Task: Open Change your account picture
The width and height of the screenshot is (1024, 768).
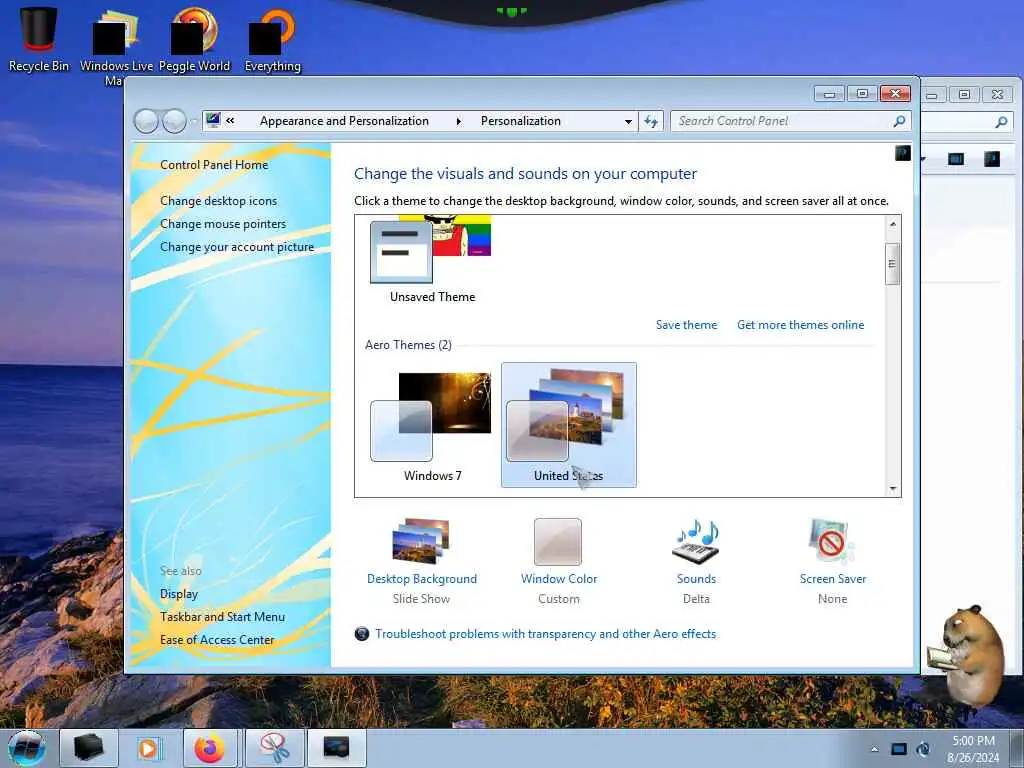Action: (x=237, y=247)
